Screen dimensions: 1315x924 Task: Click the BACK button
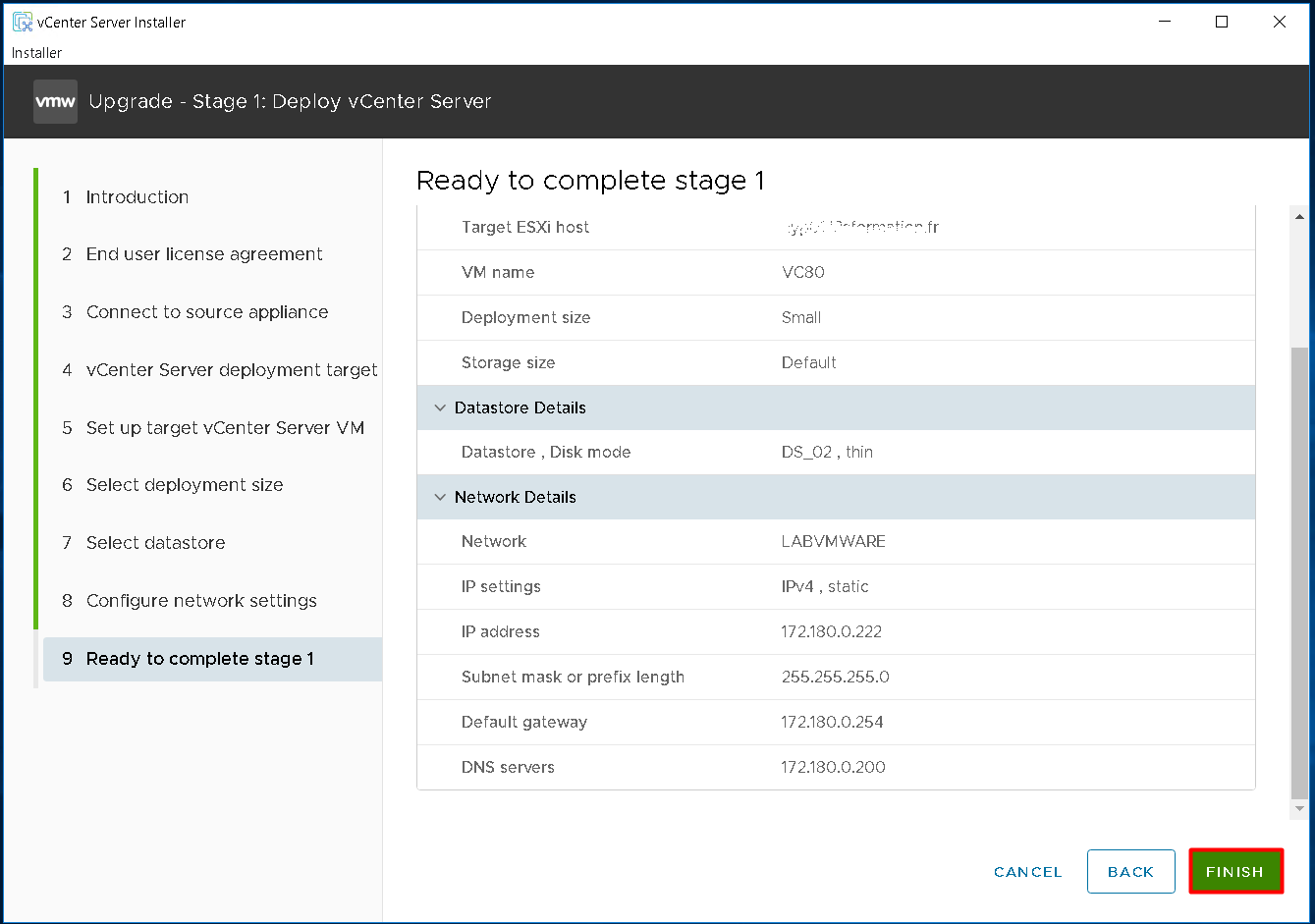1131,871
